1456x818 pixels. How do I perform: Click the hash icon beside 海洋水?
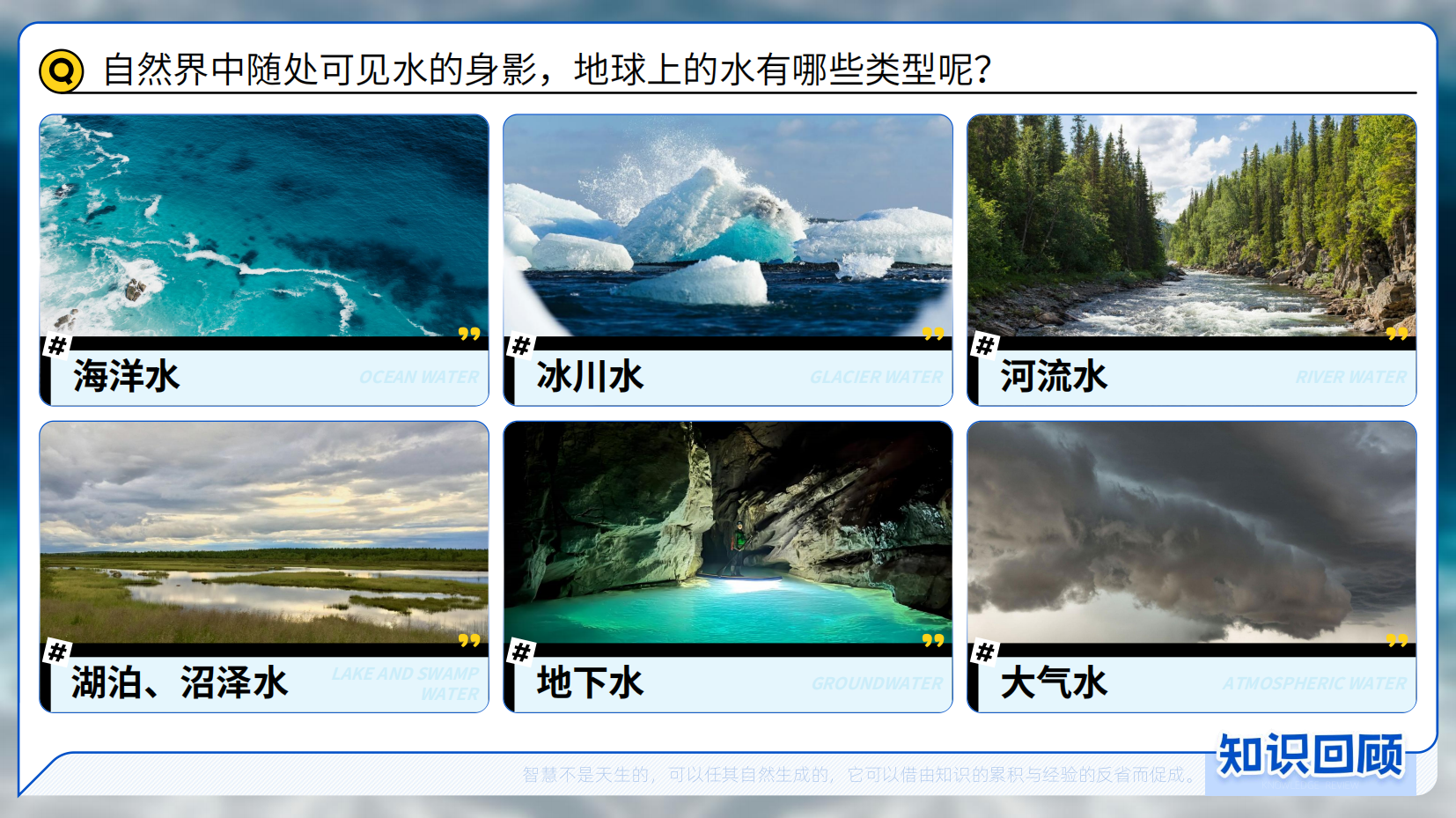[57, 346]
